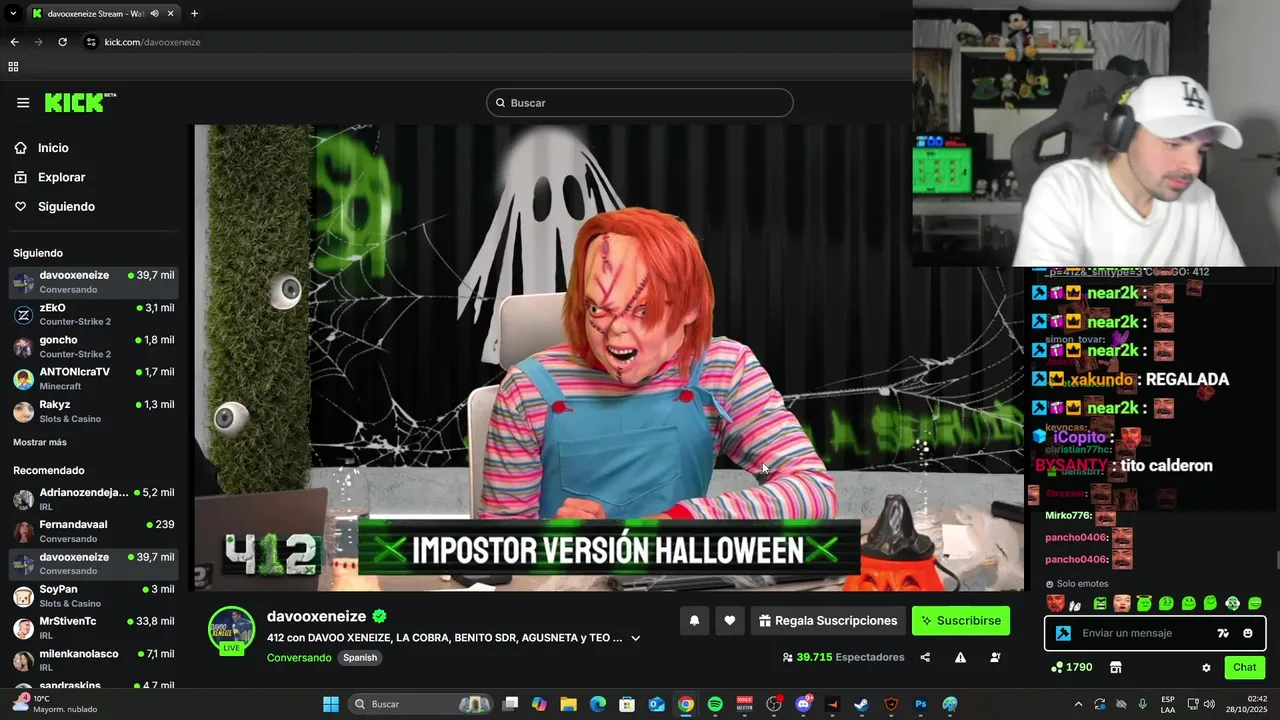Click the heart follow icon

point(730,621)
